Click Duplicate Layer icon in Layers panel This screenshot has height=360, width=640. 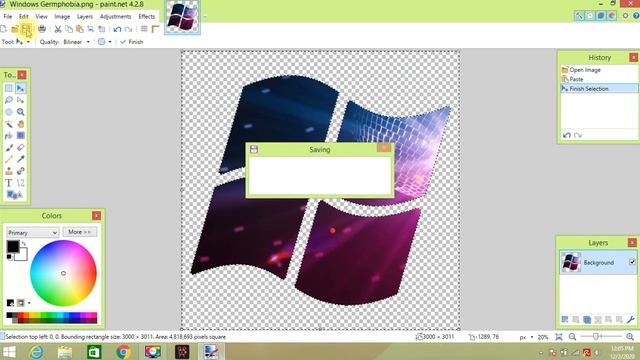tap(587, 319)
